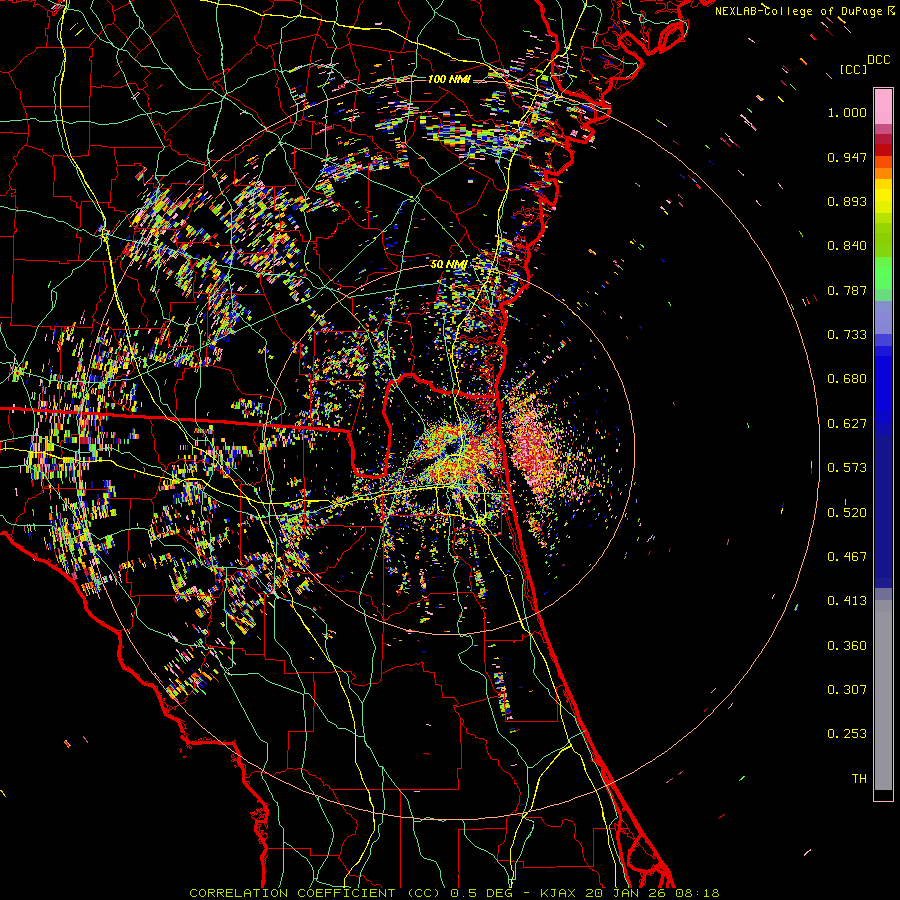Click the 0.573 scale value
The width and height of the screenshot is (900, 900).
[x=847, y=468]
